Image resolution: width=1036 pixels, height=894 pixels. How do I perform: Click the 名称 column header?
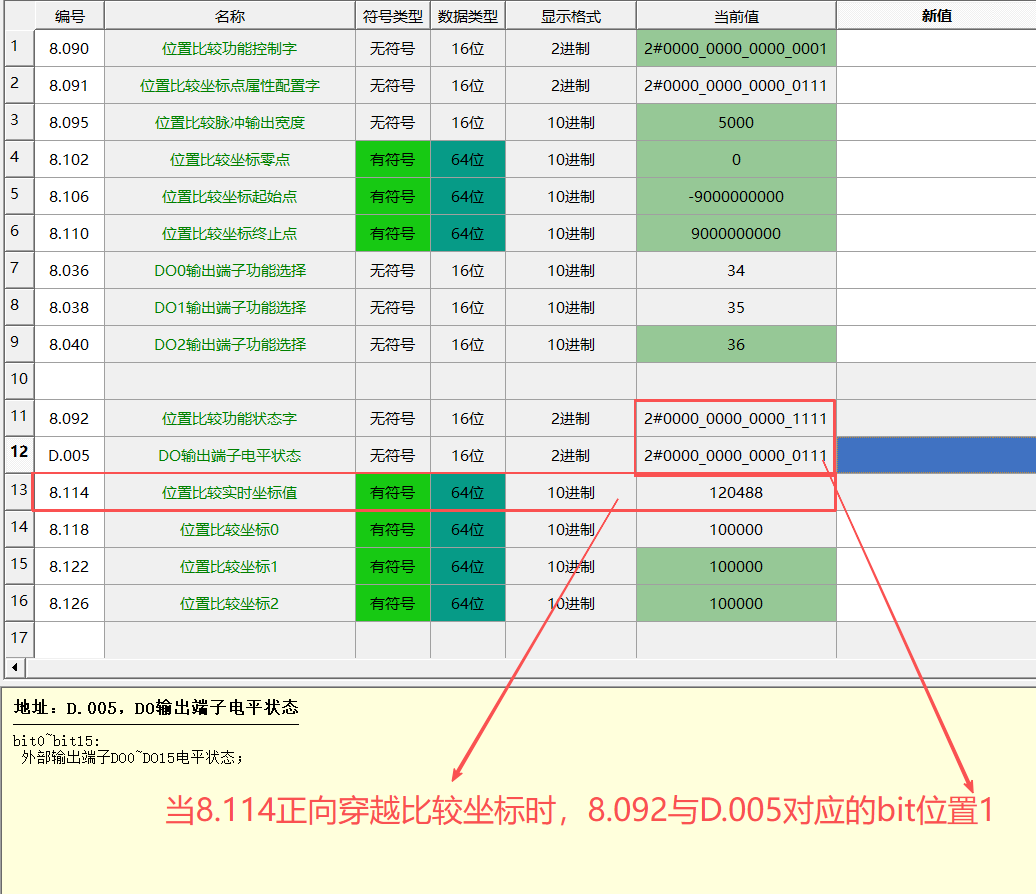coord(229,16)
